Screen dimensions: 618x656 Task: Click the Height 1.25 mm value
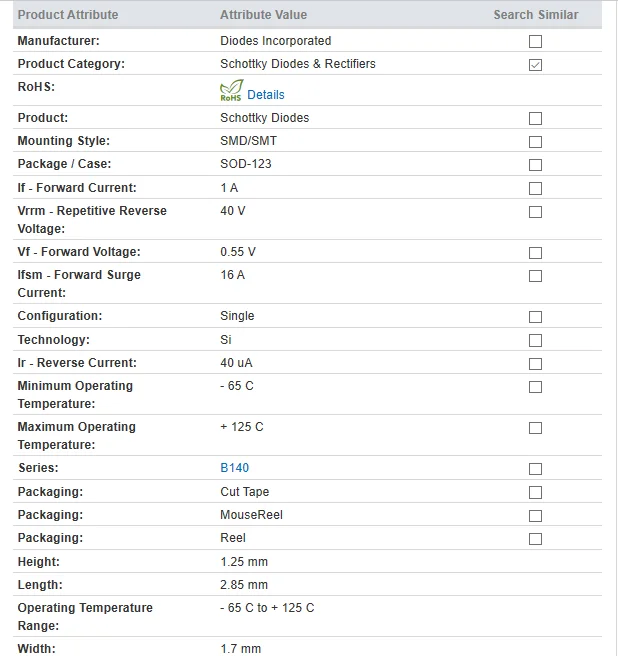[x=244, y=562]
